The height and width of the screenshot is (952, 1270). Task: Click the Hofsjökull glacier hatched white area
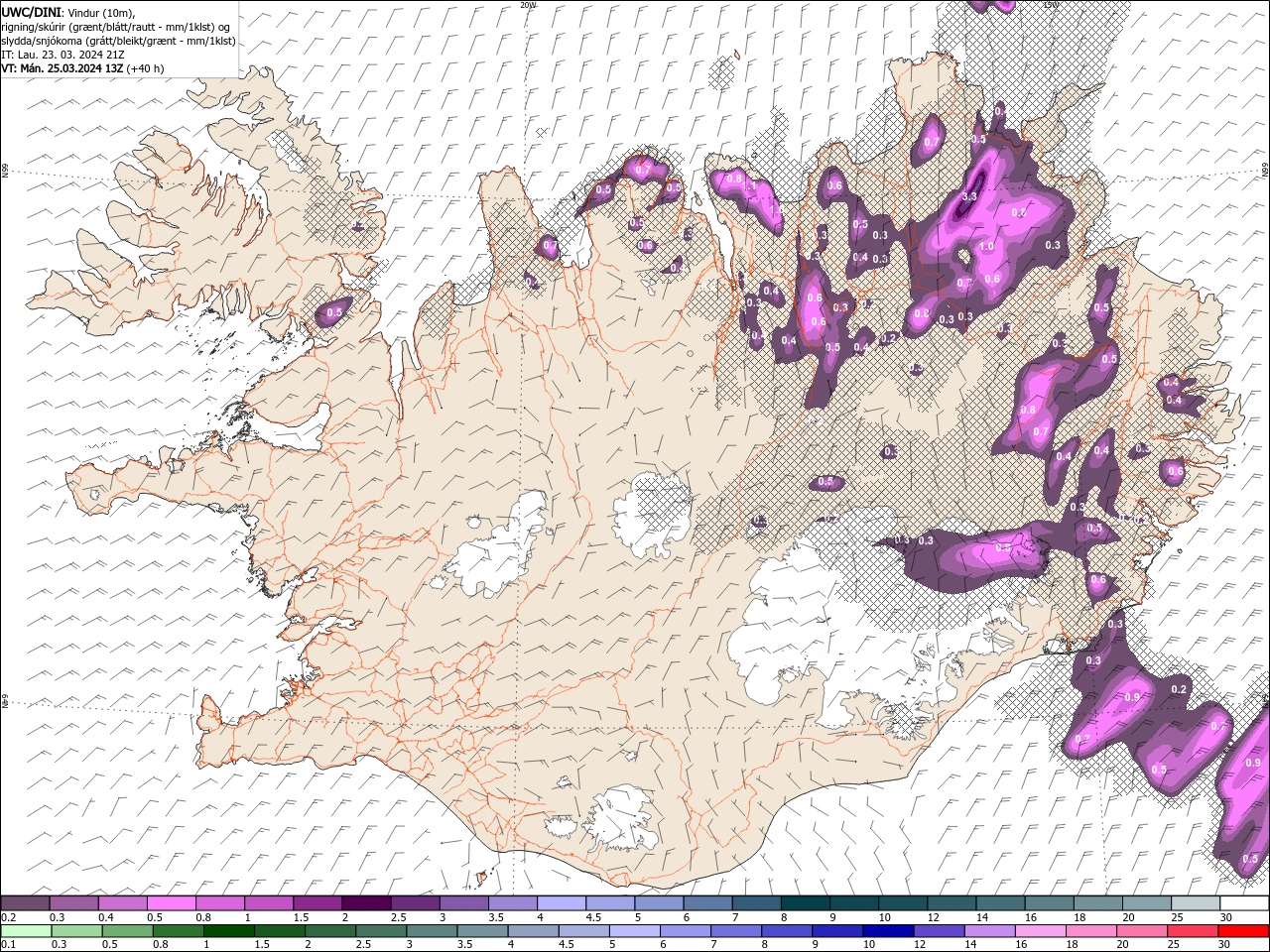tap(652, 514)
